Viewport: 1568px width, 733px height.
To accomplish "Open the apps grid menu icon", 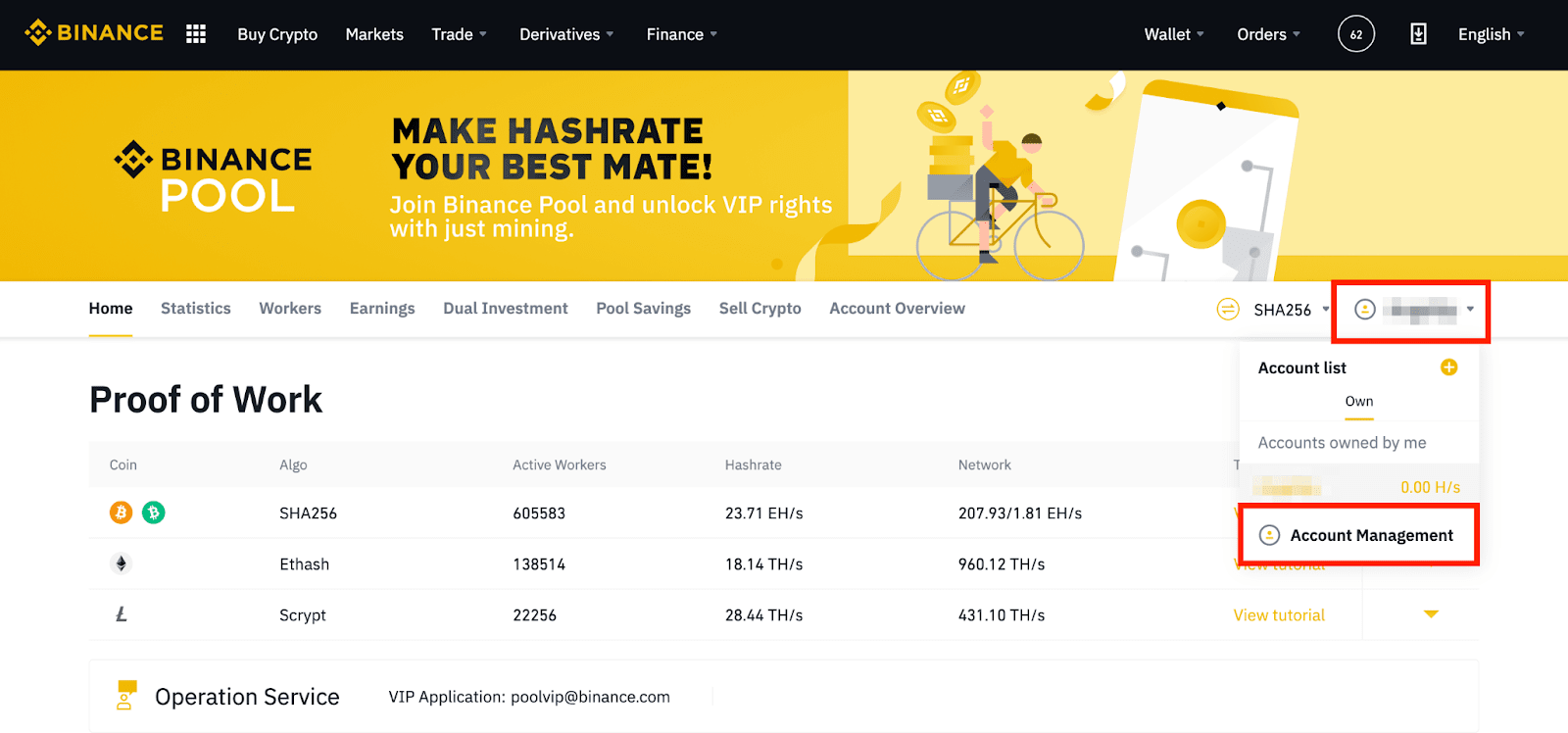I will 196,34.
